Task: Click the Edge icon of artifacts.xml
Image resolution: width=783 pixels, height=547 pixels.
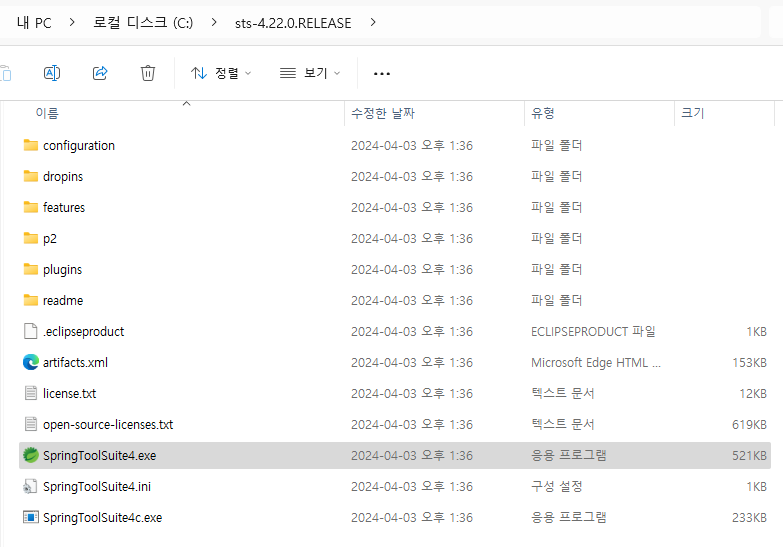Action: point(30,362)
